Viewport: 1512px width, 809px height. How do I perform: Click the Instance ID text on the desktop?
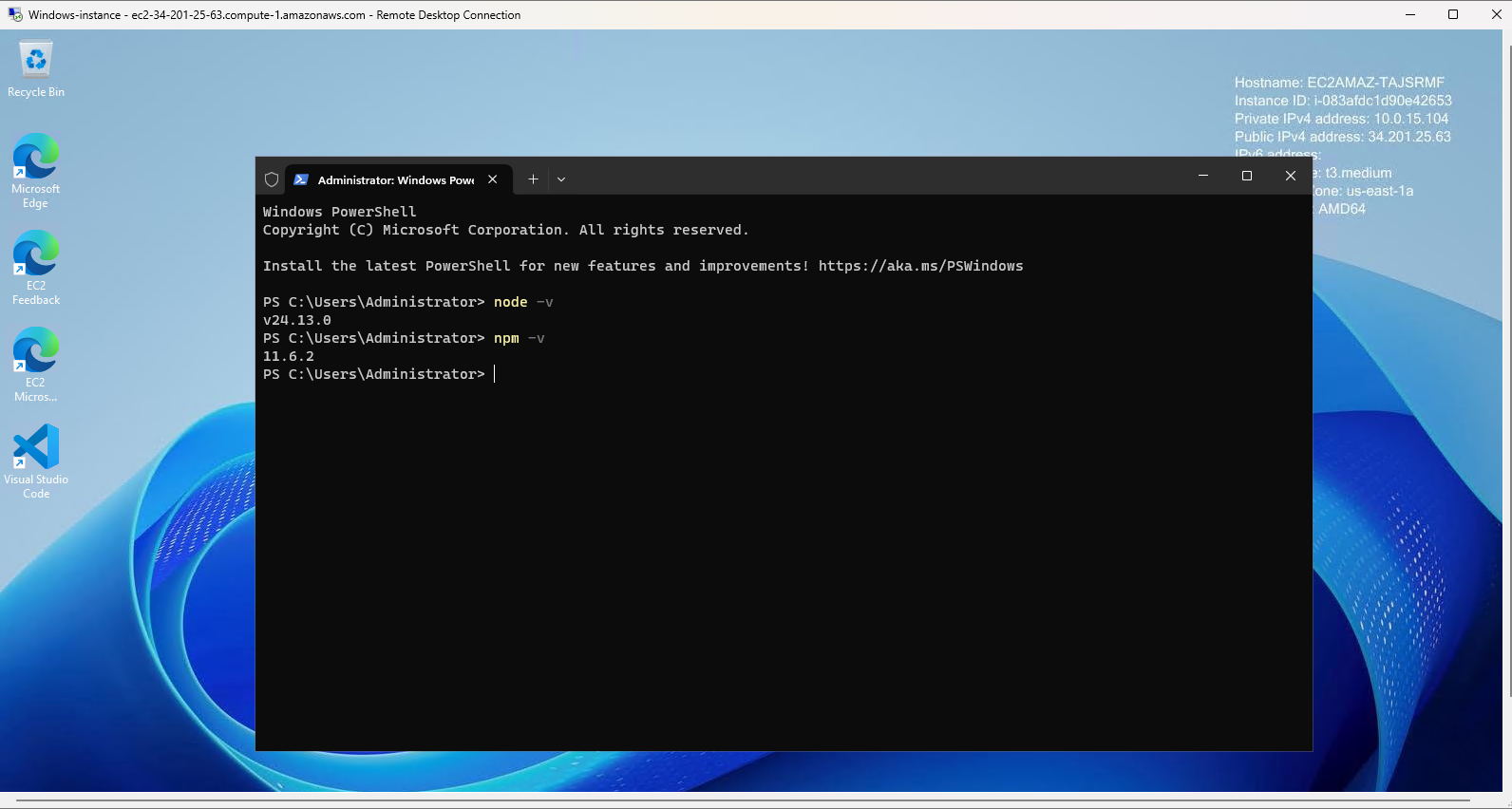point(1343,101)
